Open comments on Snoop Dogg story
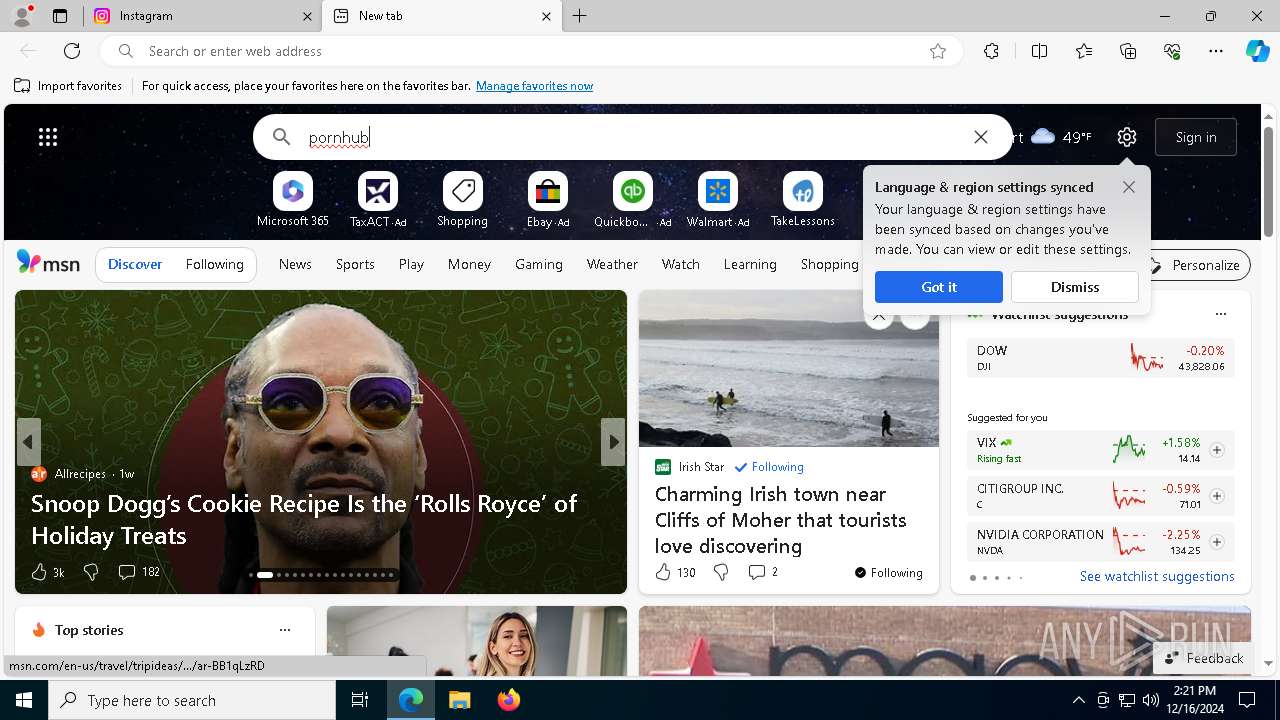 (139, 572)
